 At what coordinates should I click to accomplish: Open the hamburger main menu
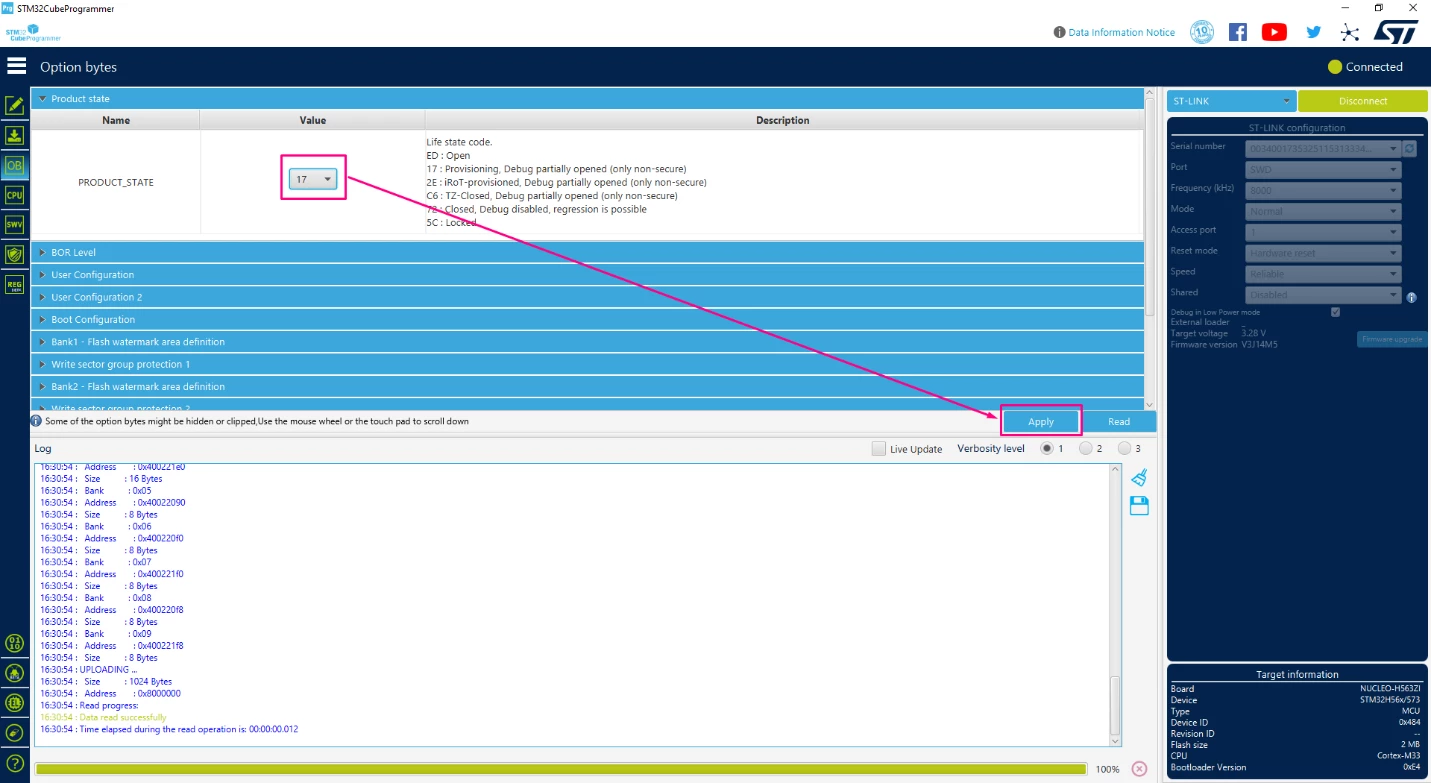(x=16, y=66)
